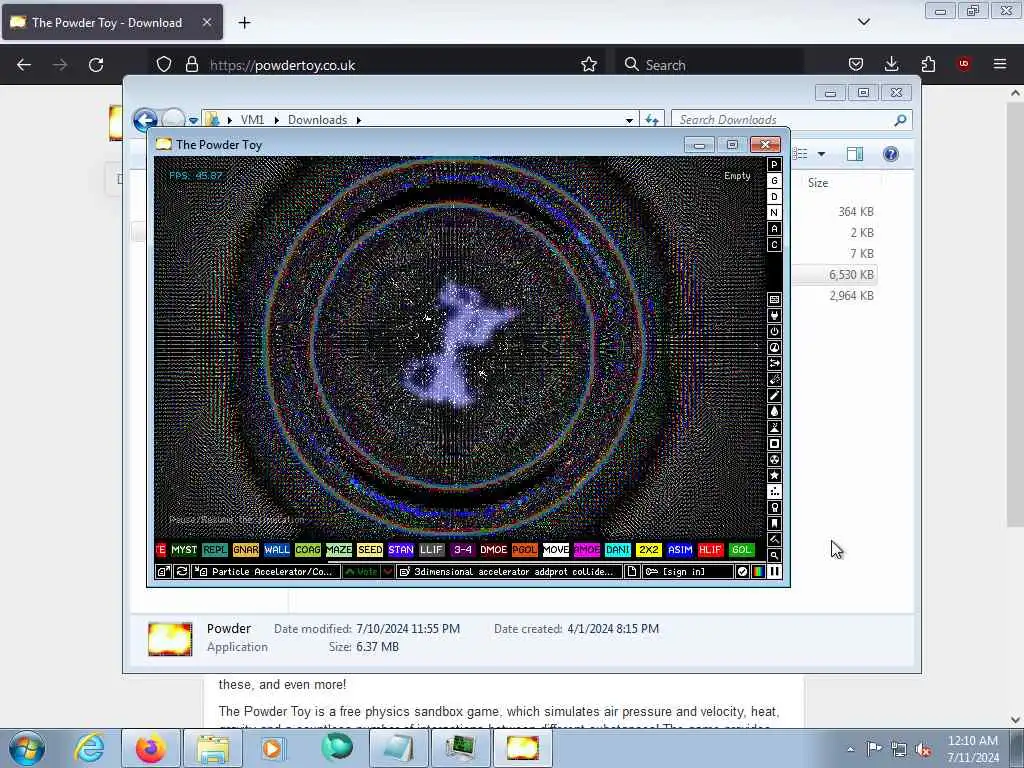Open the element Search magnifier

pos(774,556)
